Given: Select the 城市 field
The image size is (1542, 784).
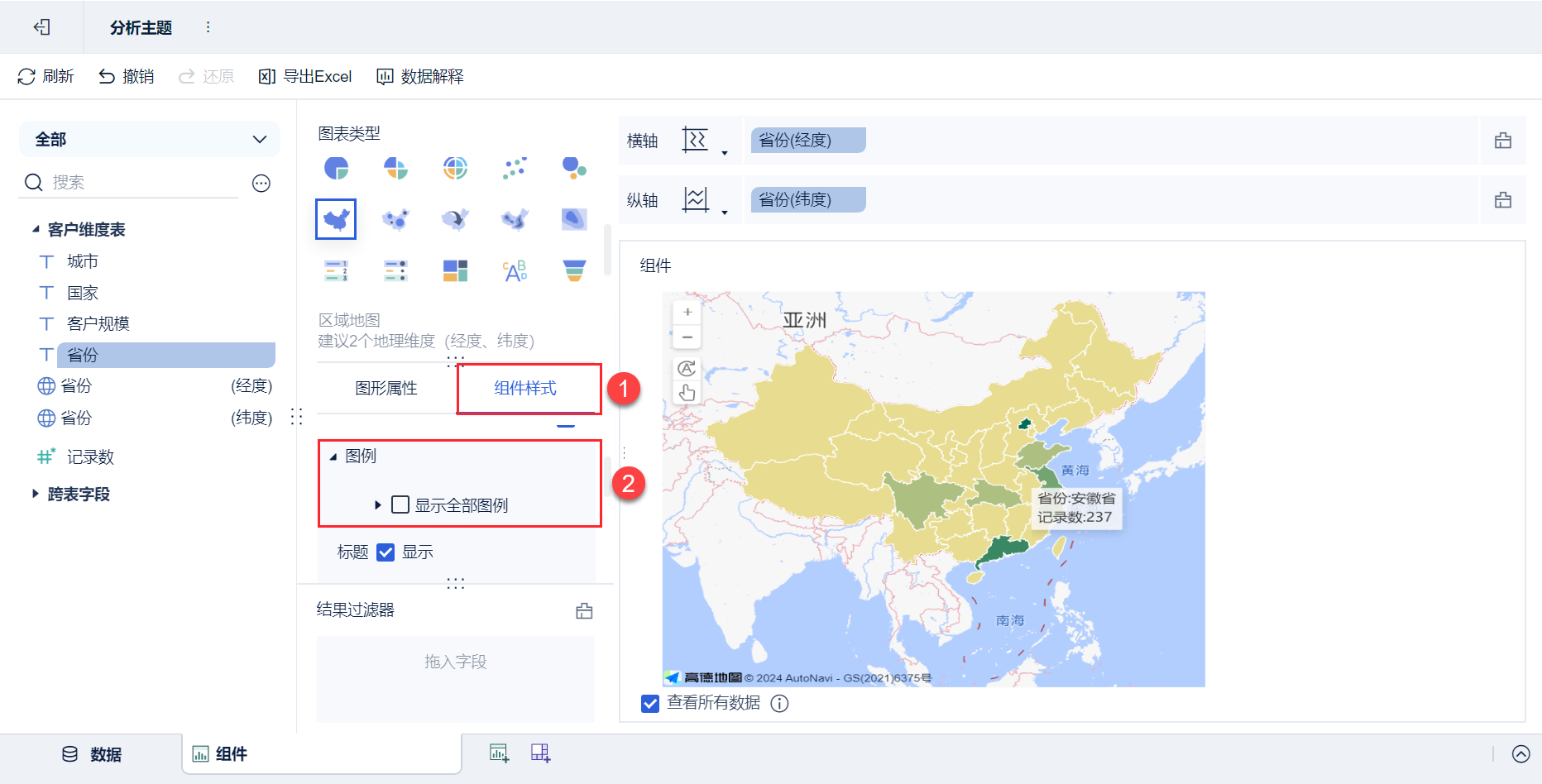Looking at the screenshot, I should (83, 261).
